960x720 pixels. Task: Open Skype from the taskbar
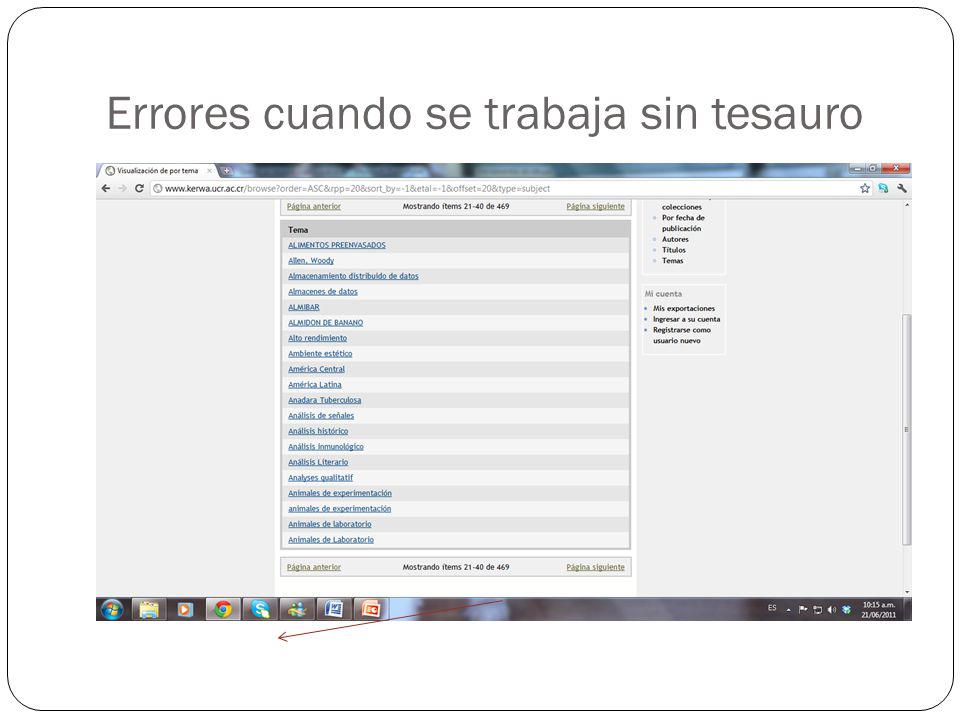pyautogui.click(x=260, y=609)
